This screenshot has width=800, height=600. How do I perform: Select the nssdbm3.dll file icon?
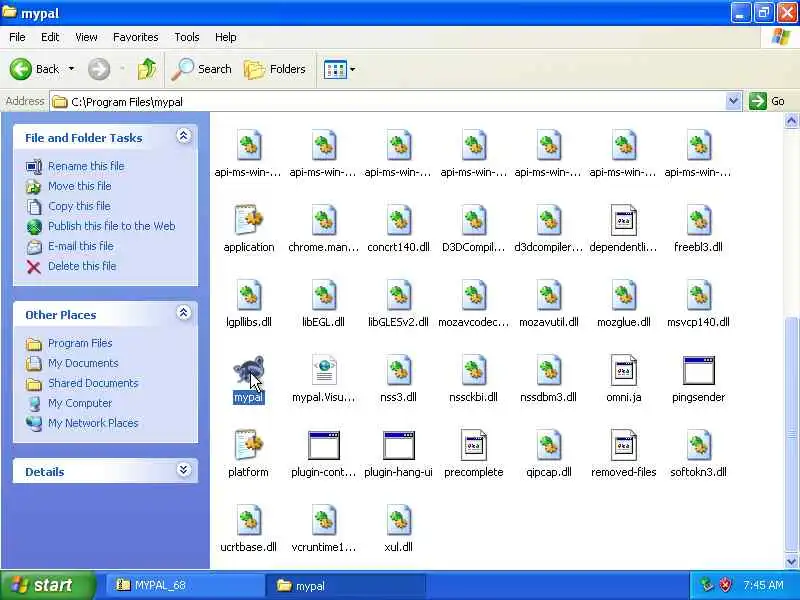pos(548,370)
